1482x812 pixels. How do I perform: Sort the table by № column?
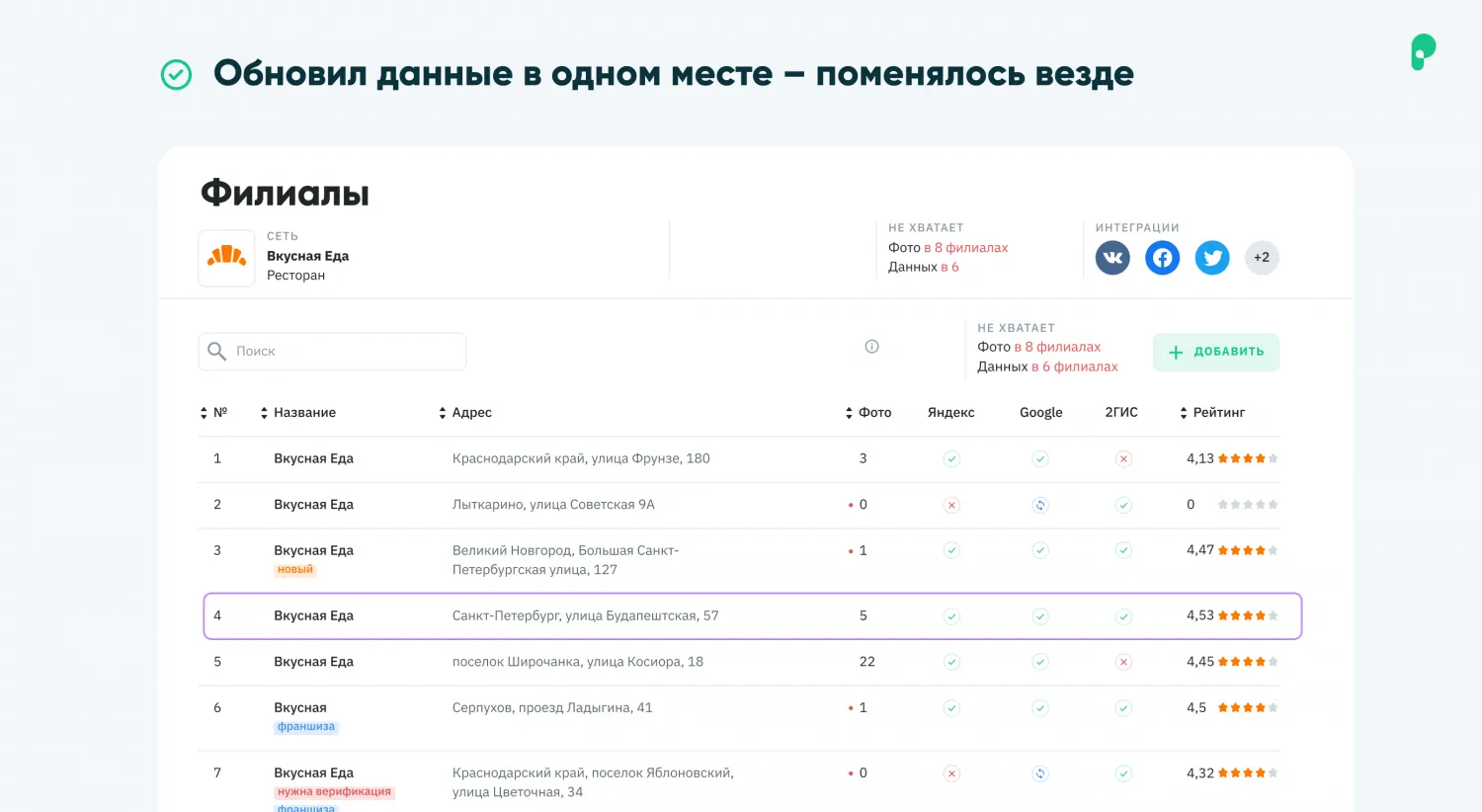tap(213, 413)
